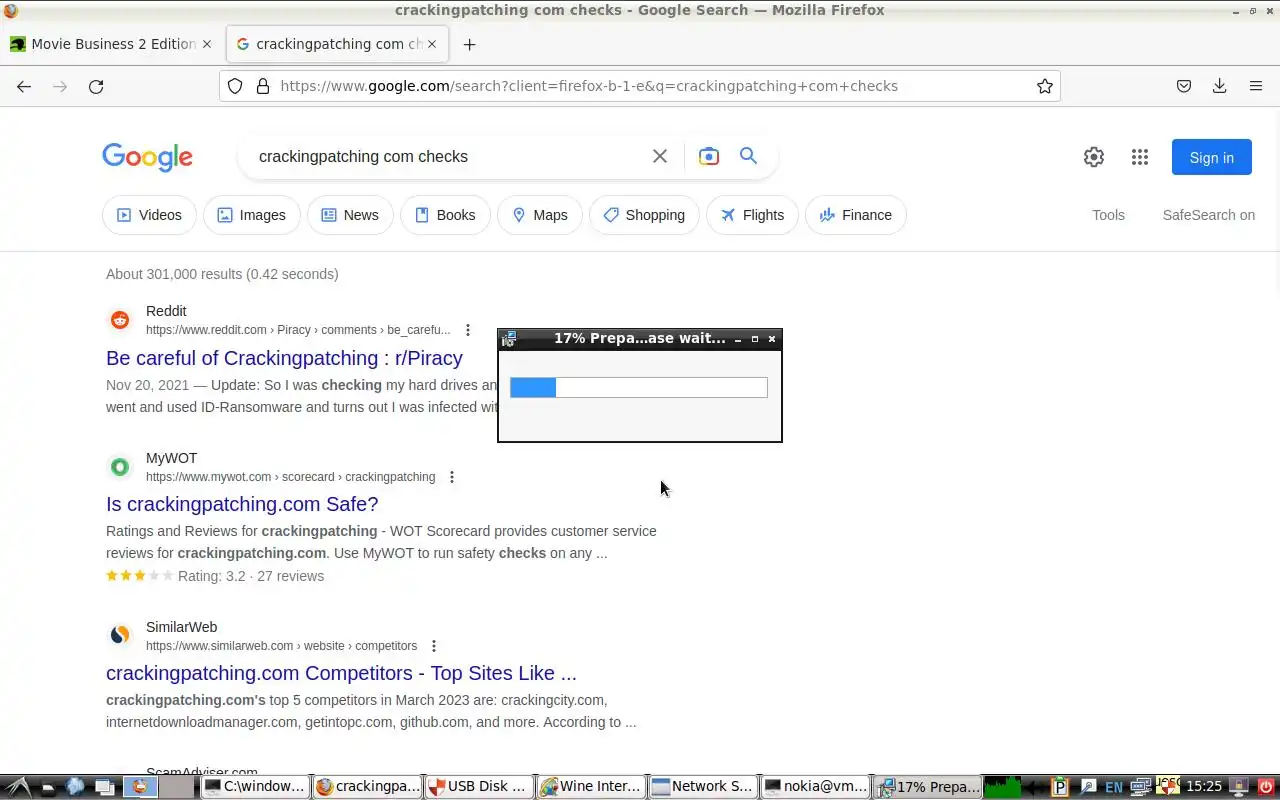Click the show desktop windows icon in taskbar
The height and width of the screenshot is (800, 1280).
(x=105, y=787)
